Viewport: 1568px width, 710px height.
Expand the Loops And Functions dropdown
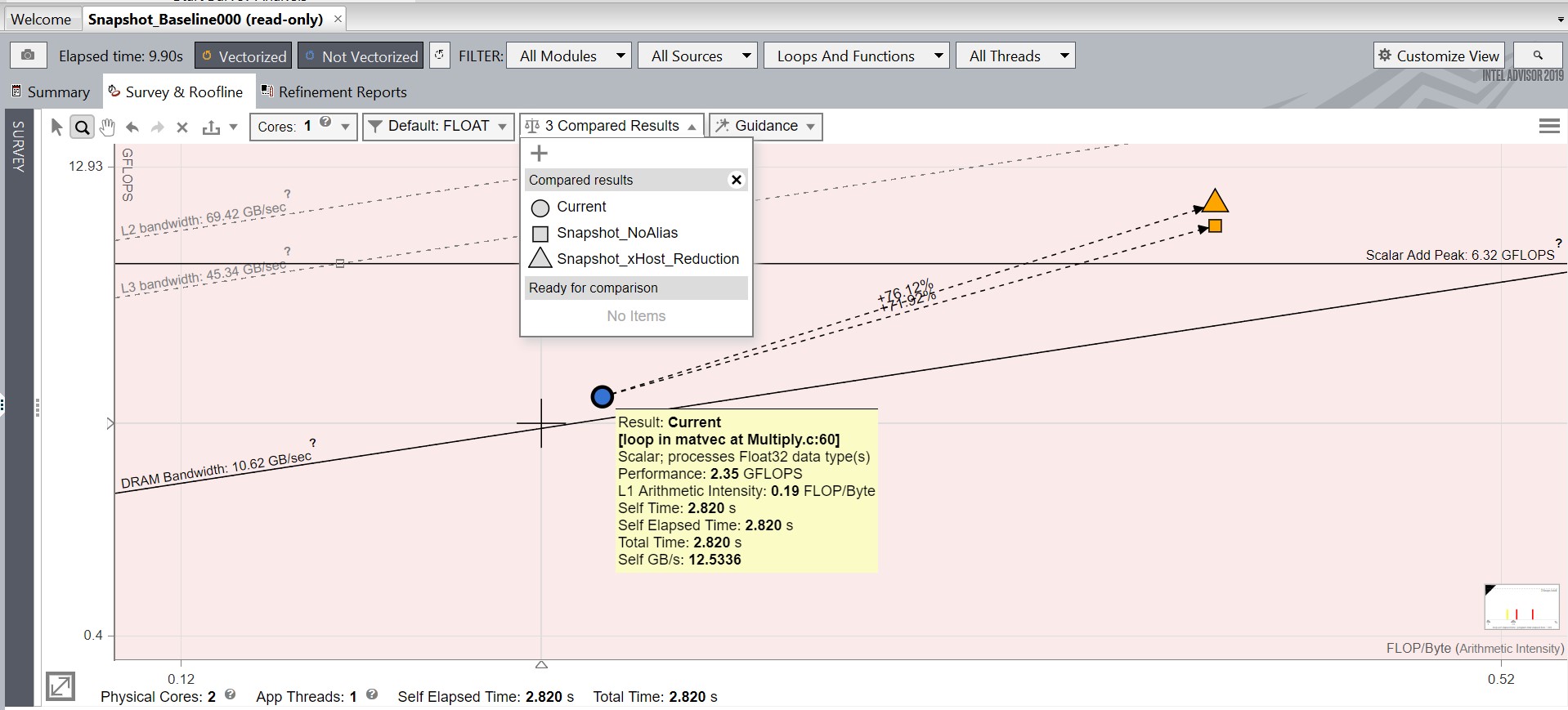856,56
